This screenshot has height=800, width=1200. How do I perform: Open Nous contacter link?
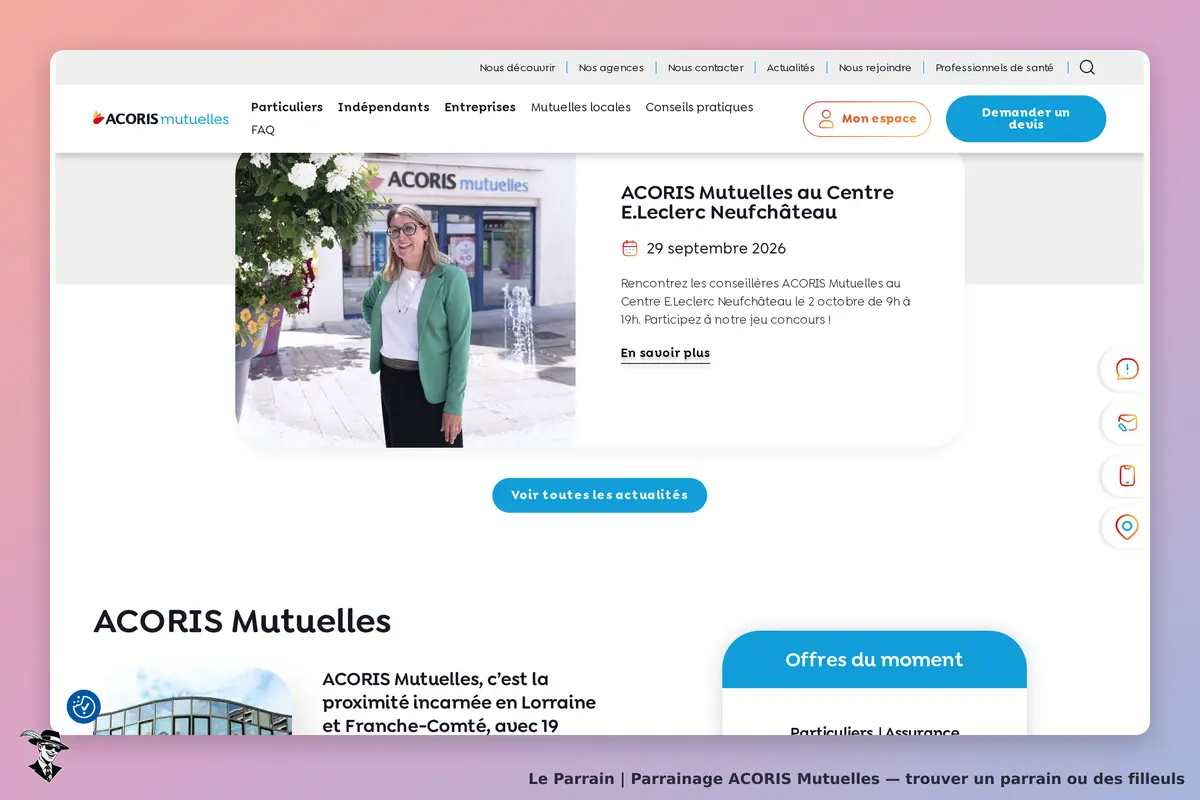coord(706,68)
